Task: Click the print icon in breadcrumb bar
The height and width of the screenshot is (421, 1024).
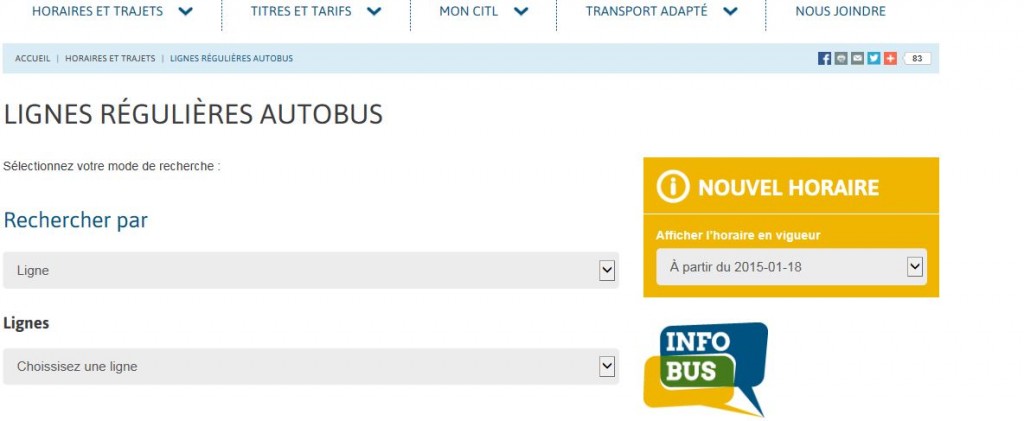Action: tap(841, 58)
